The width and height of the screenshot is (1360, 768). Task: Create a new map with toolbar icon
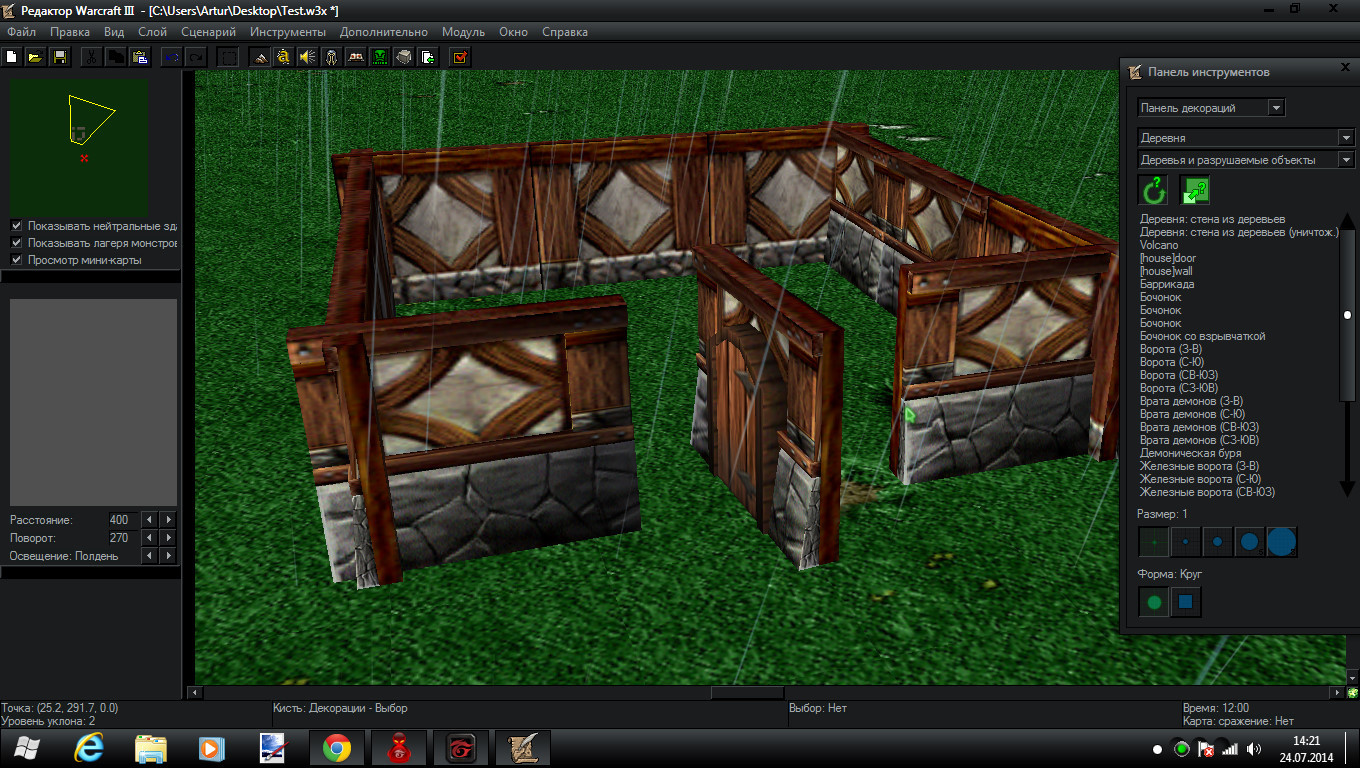(13, 57)
